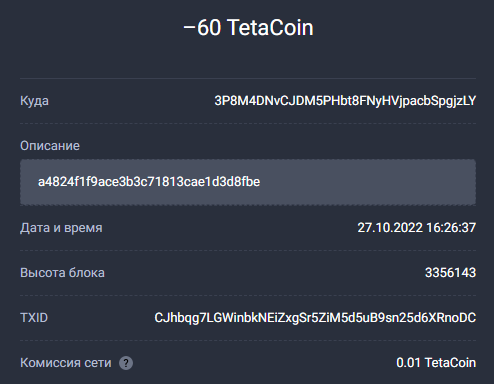Viewport: 494px width, 384px height.
Task: Click the Дата и время label
Action: pyautogui.click(x=61, y=228)
